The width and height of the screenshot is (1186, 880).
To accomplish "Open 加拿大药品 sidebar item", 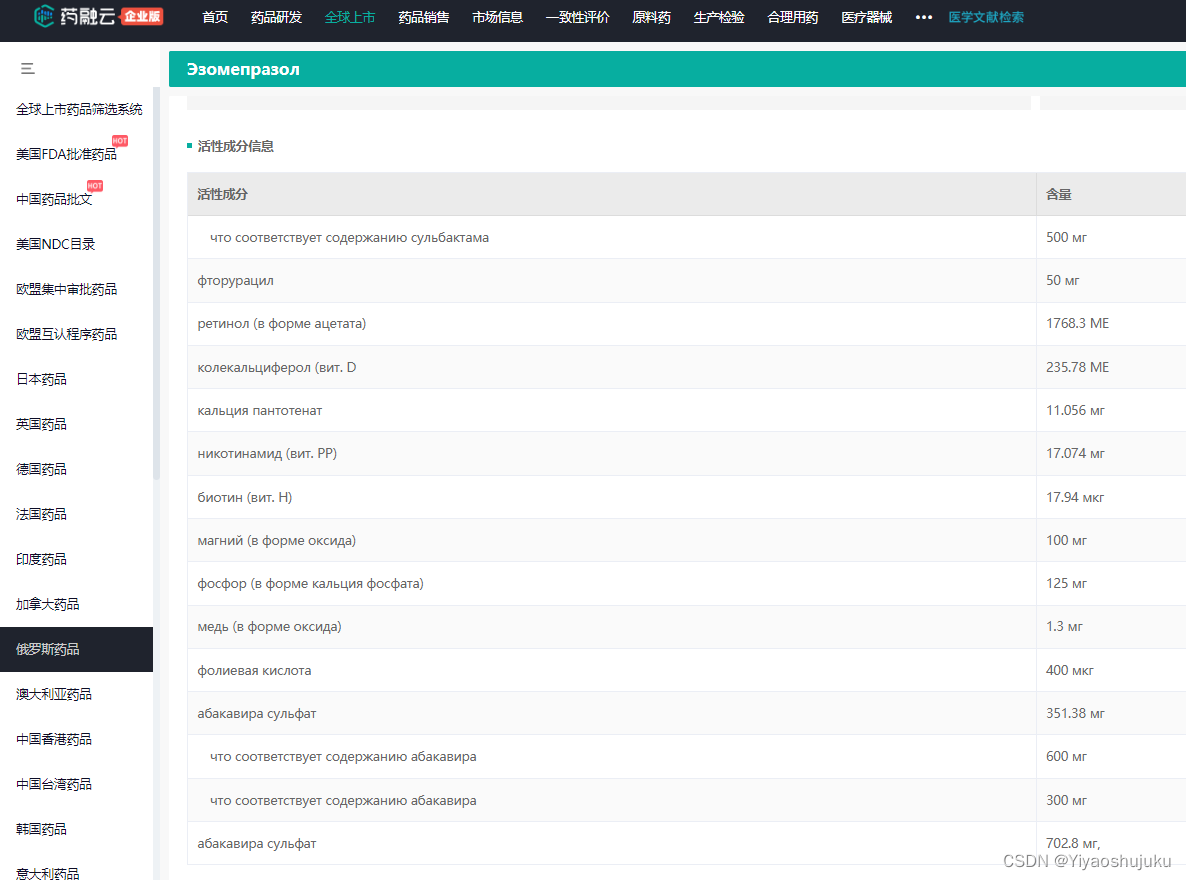I will tap(48, 604).
